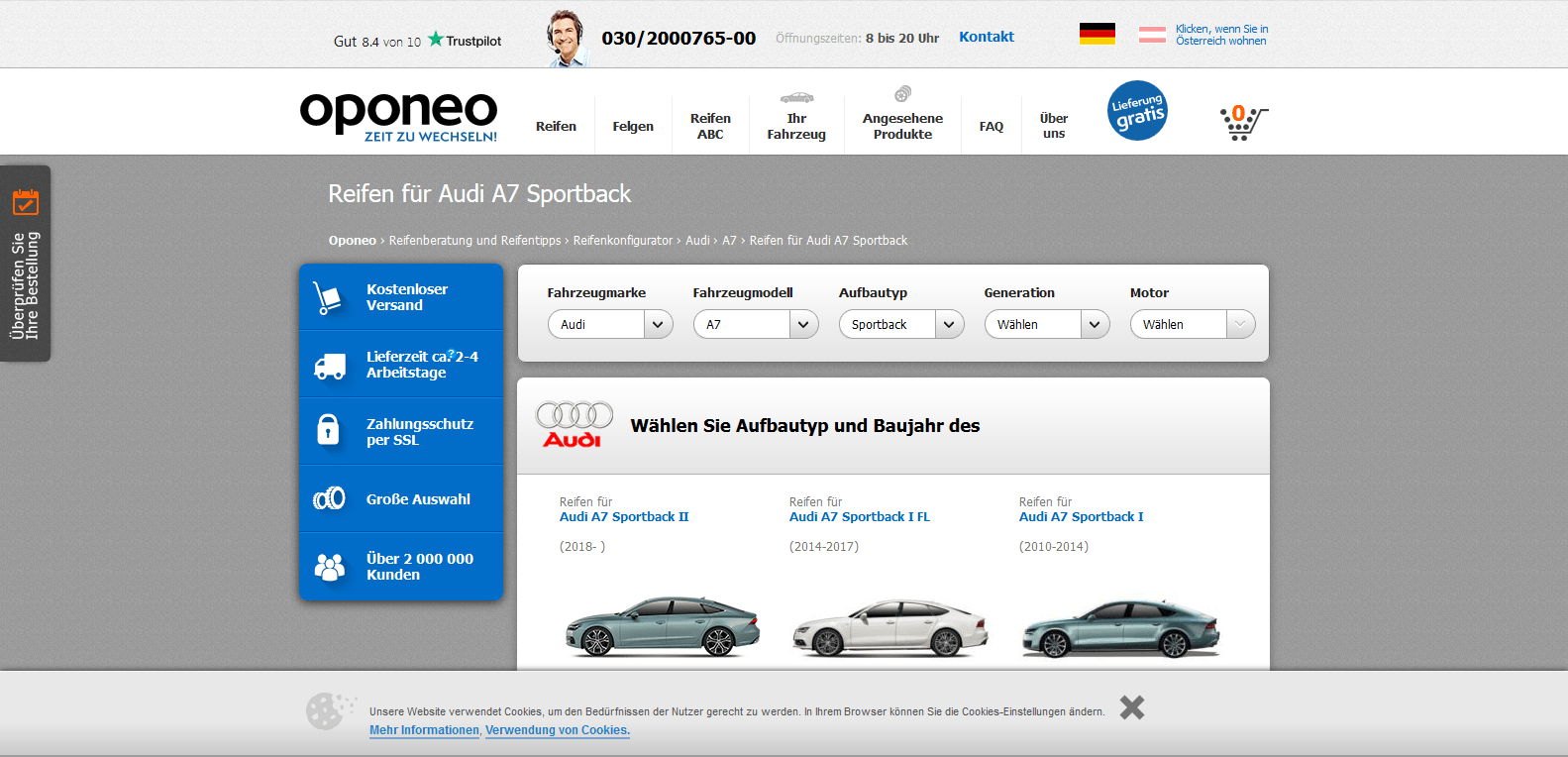Click the Audi rings logo
This screenshot has height=757, width=1568.
[x=574, y=425]
